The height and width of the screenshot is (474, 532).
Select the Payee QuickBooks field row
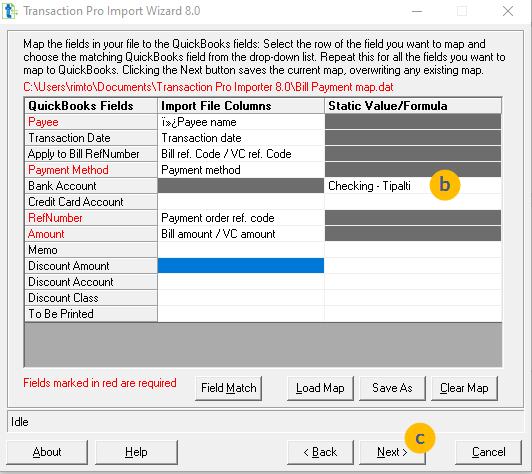[x=91, y=122]
